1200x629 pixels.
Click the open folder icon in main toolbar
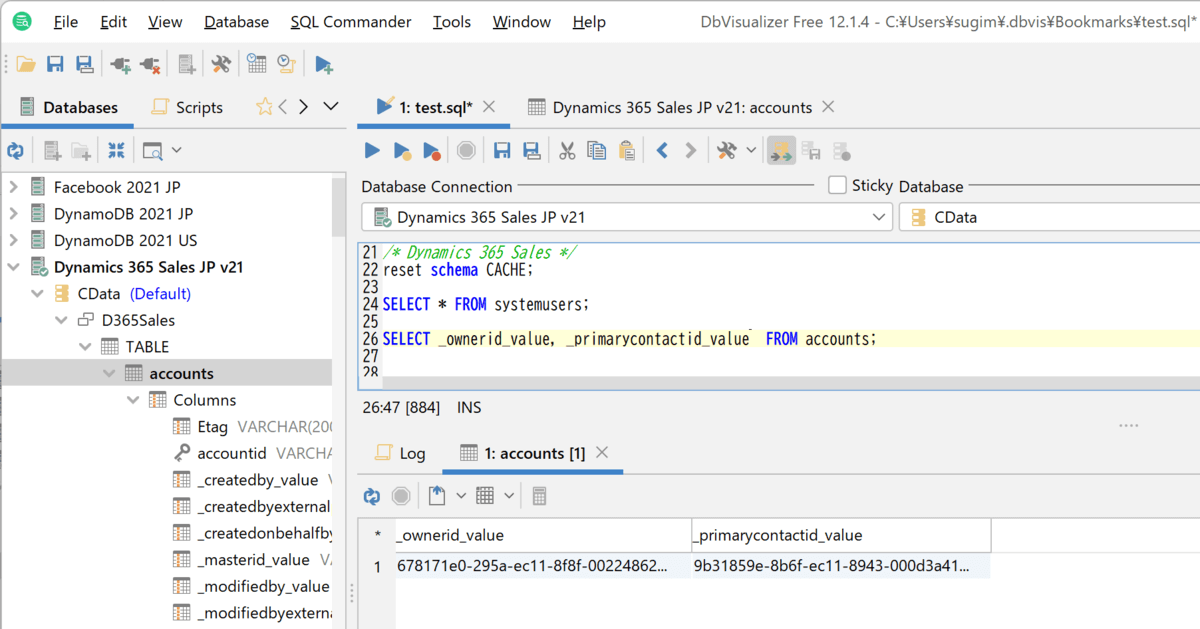26,65
